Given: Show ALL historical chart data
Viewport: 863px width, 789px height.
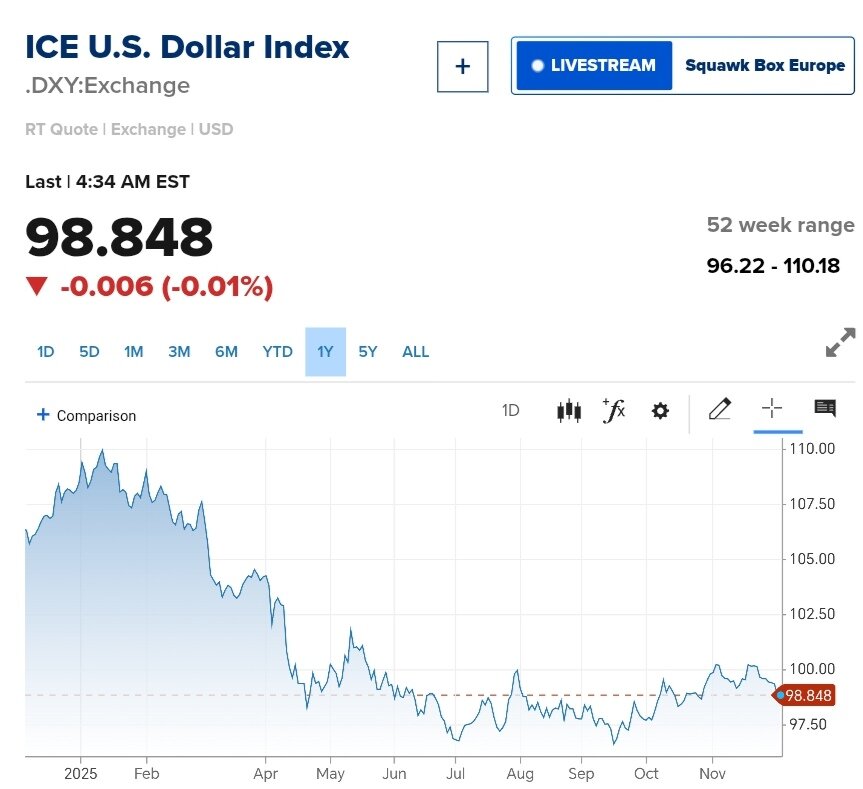Looking at the screenshot, I should (x=415, y=352).
